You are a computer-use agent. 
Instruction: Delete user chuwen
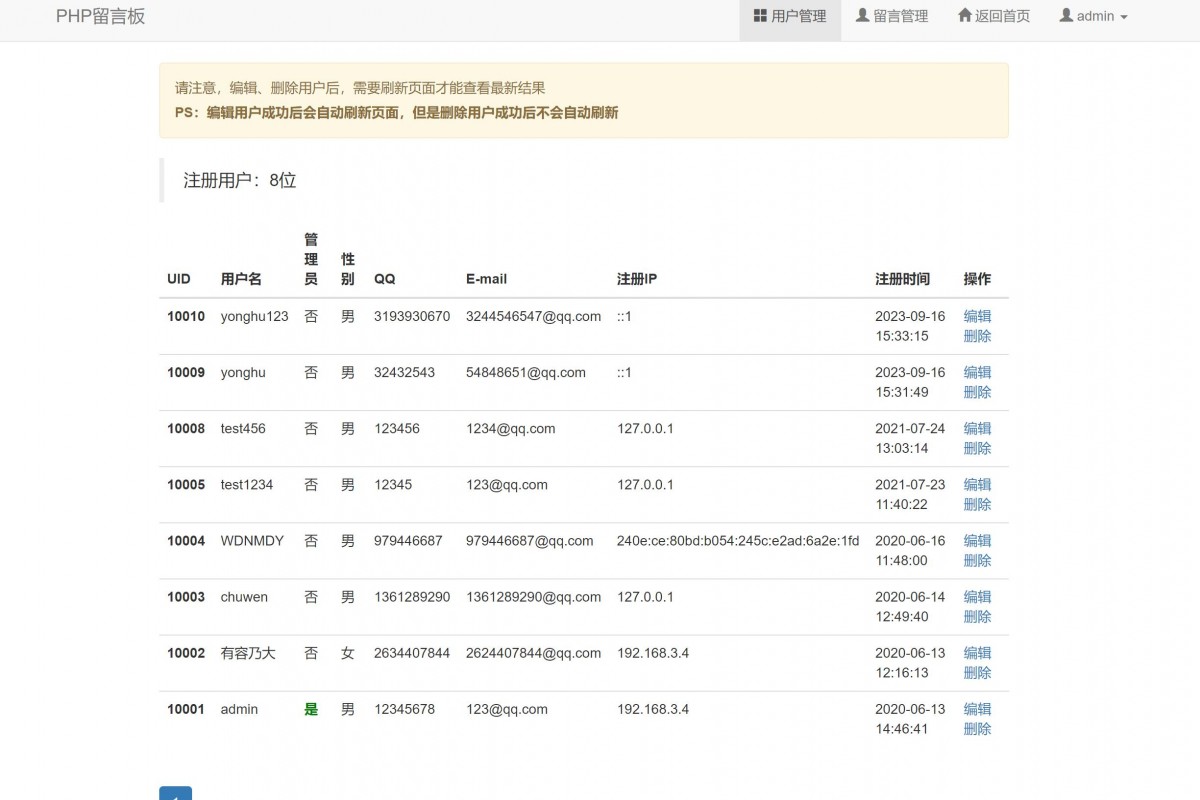(x=977, y=617)
